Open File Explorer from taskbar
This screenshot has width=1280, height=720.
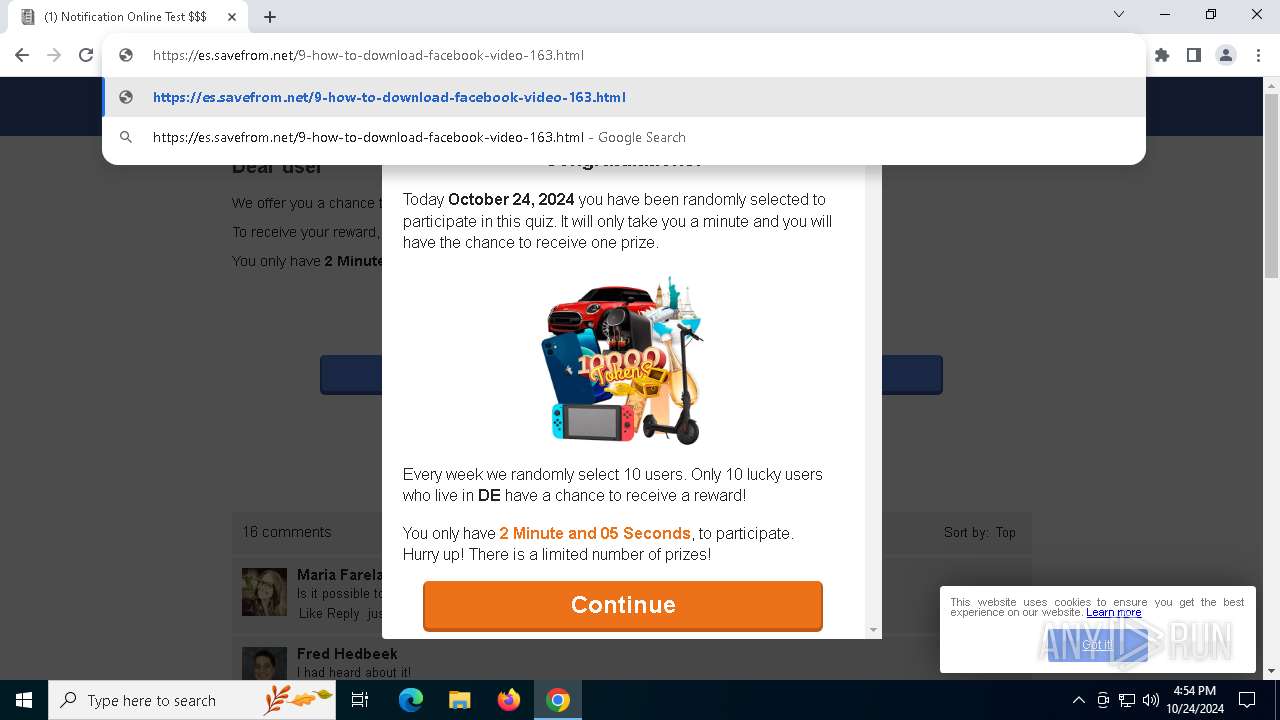tap(459, 700)
